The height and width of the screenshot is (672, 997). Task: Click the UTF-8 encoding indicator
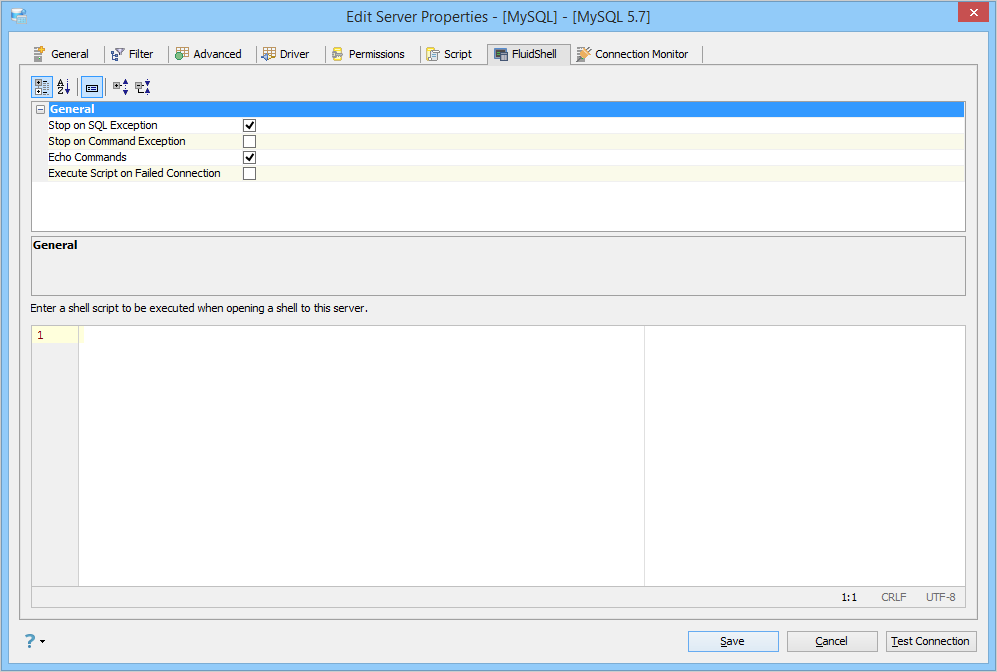[940, 597]
